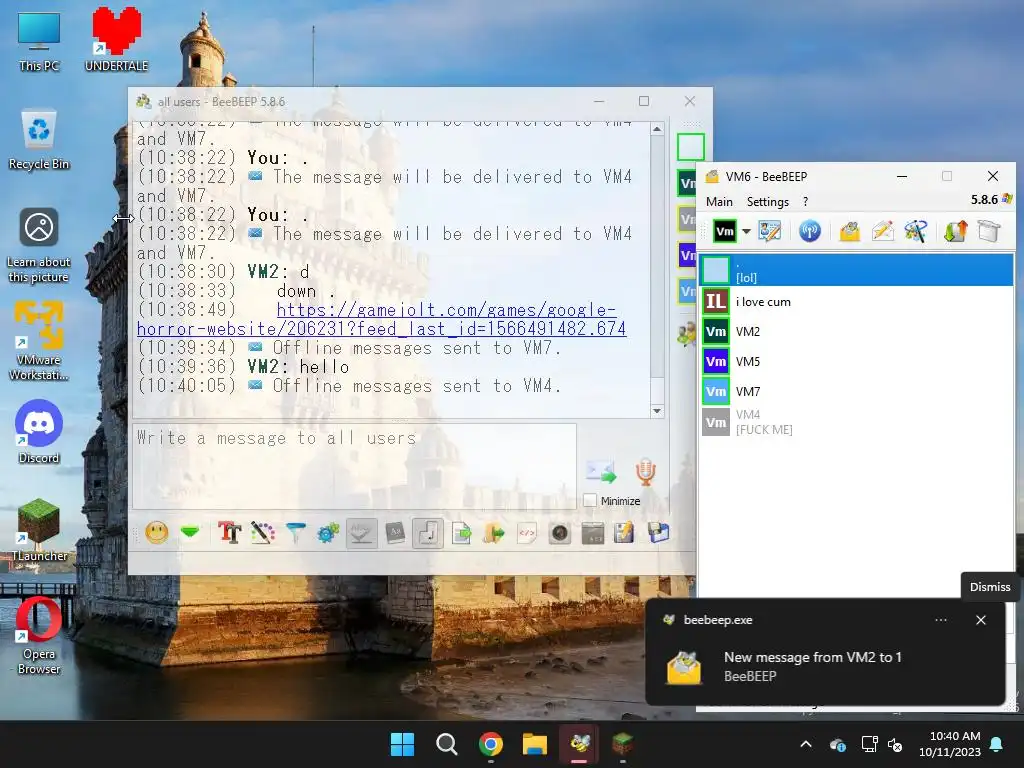Open the notification's three-dots options
This screenshot has height=768, width=1024.
click(x=941, y=620)
